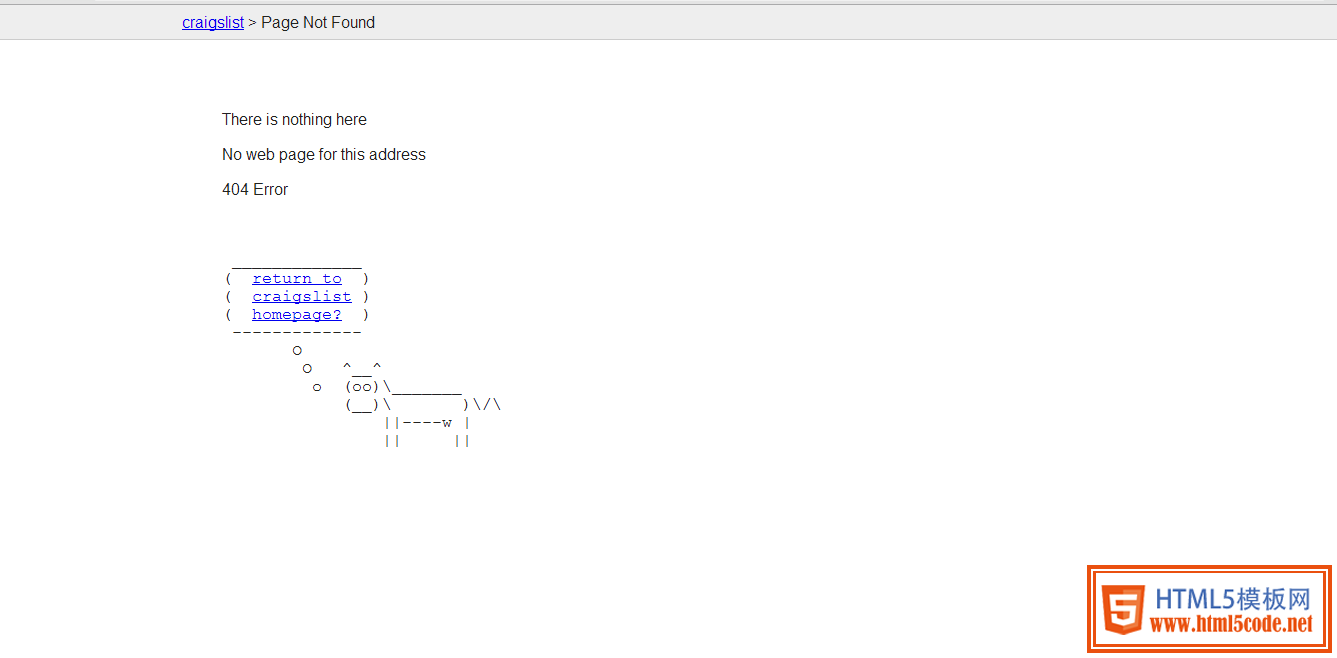Click the middle thought bubble circle

click(x=307, y=368)
